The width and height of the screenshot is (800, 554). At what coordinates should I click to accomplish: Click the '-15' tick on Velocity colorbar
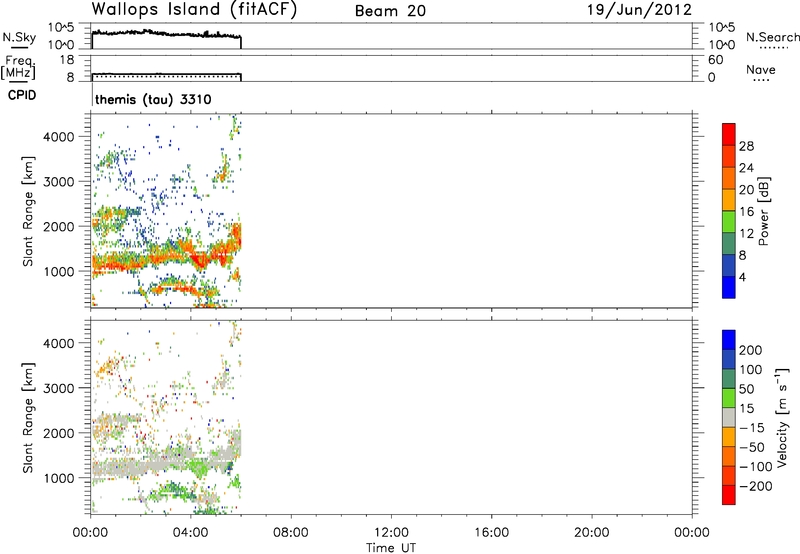point(752,428)
